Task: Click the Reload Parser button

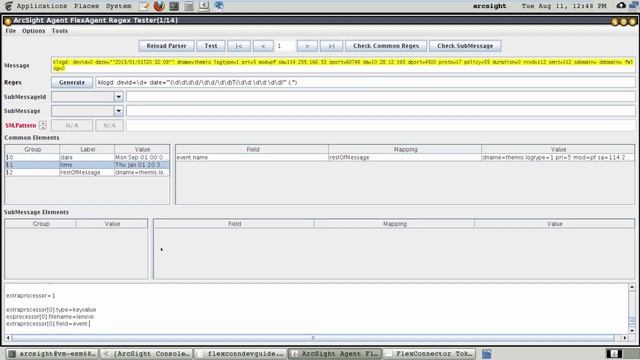Action: 166,46
